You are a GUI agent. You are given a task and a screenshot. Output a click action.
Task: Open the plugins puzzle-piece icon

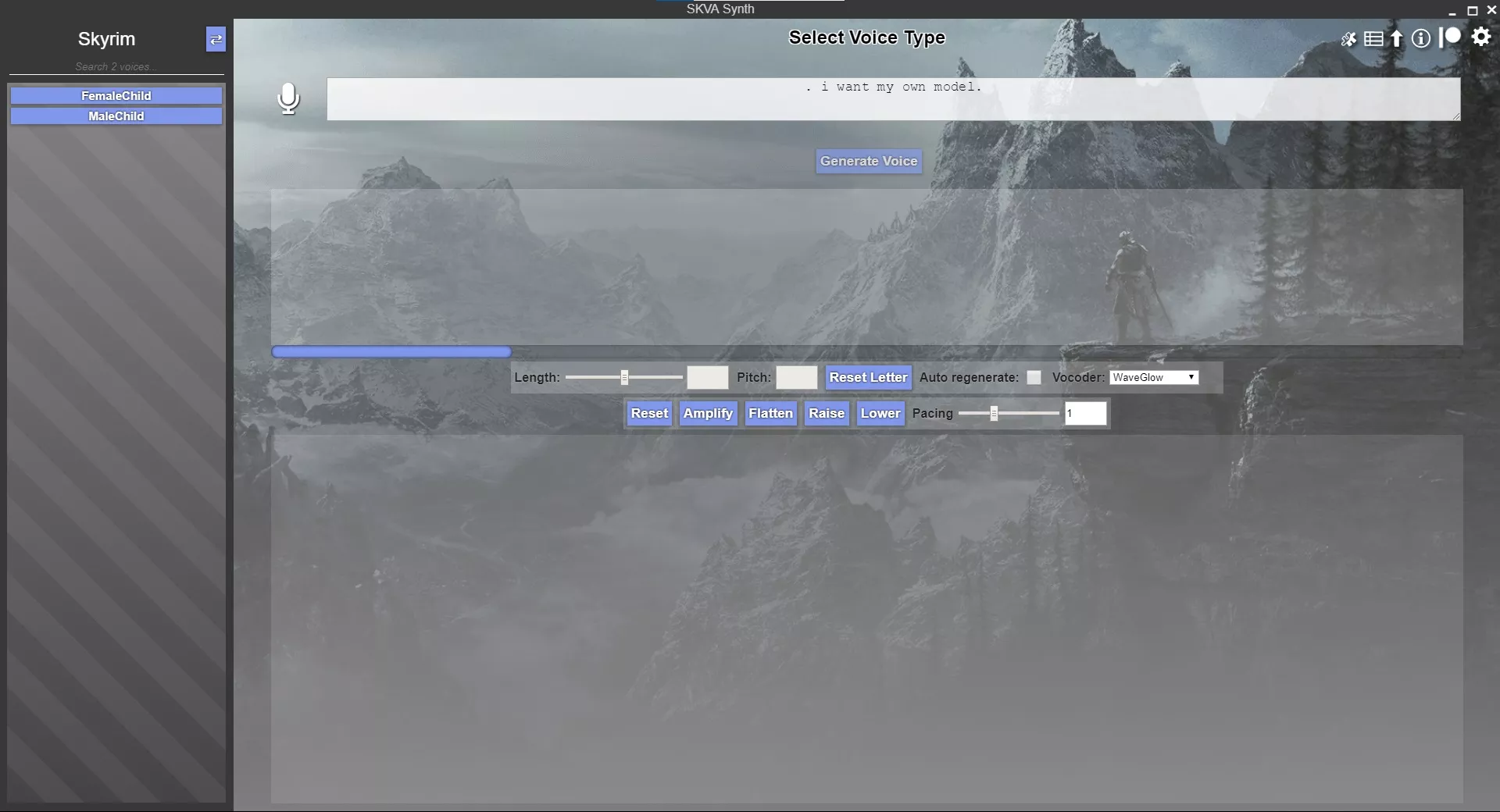[1349, 39]
